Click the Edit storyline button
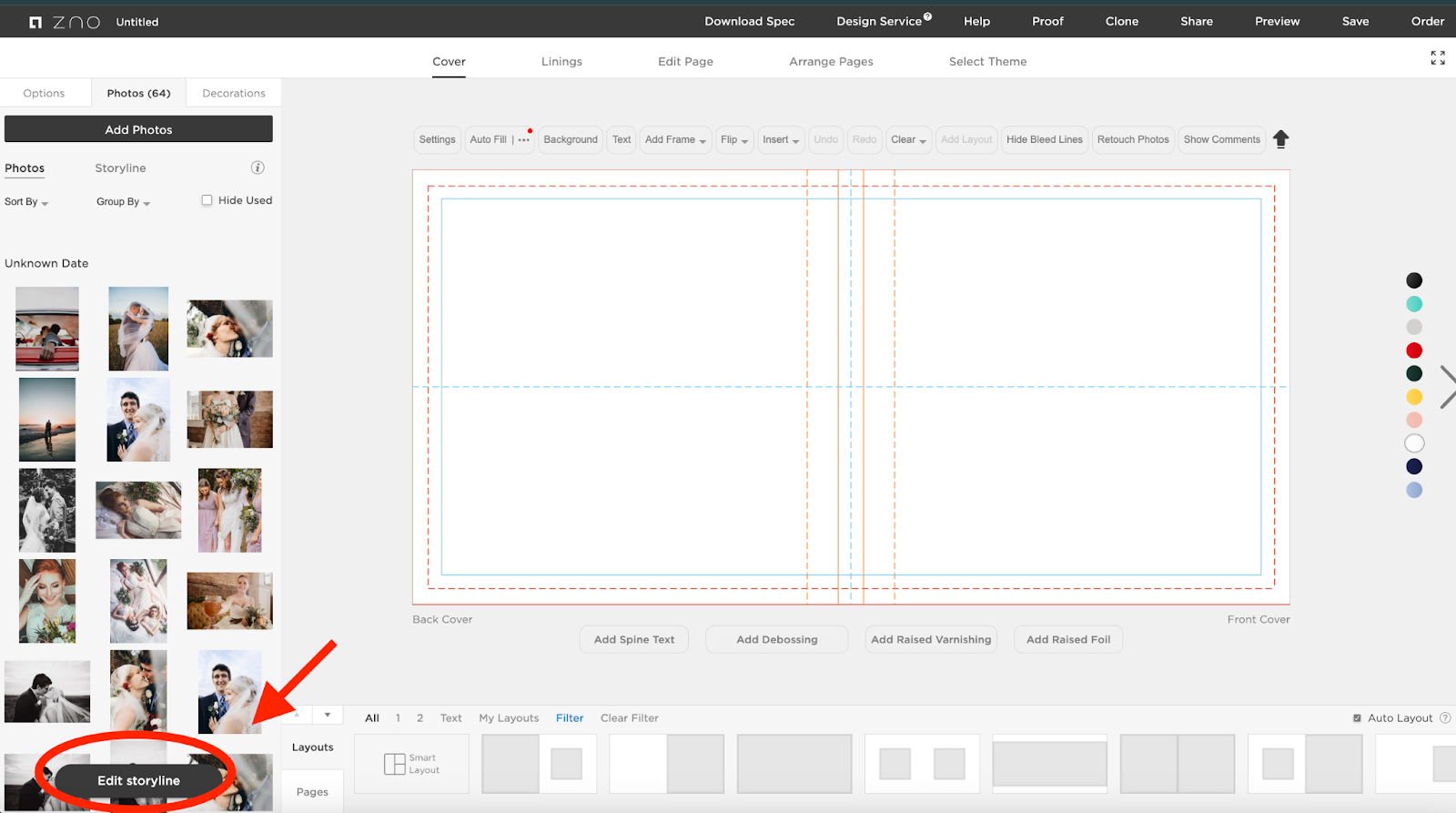Viewport: 1456px width, 813px height. (138, 781)
